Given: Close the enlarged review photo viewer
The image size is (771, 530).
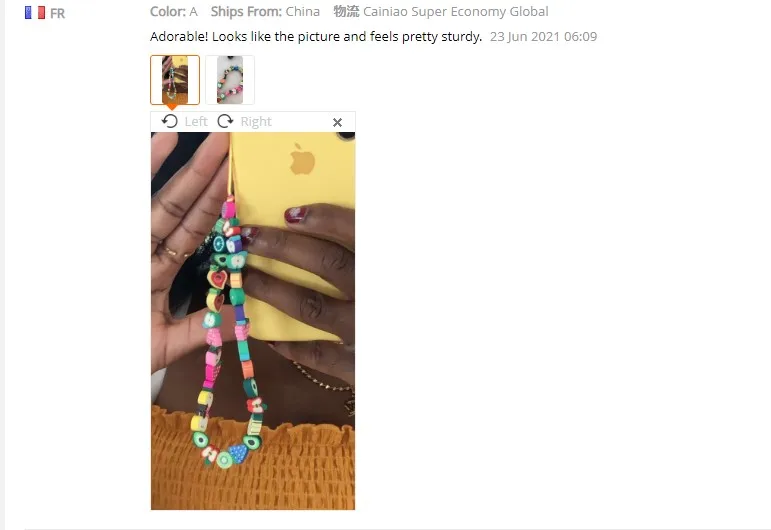Looking at the screenshot, I should 337,122.
